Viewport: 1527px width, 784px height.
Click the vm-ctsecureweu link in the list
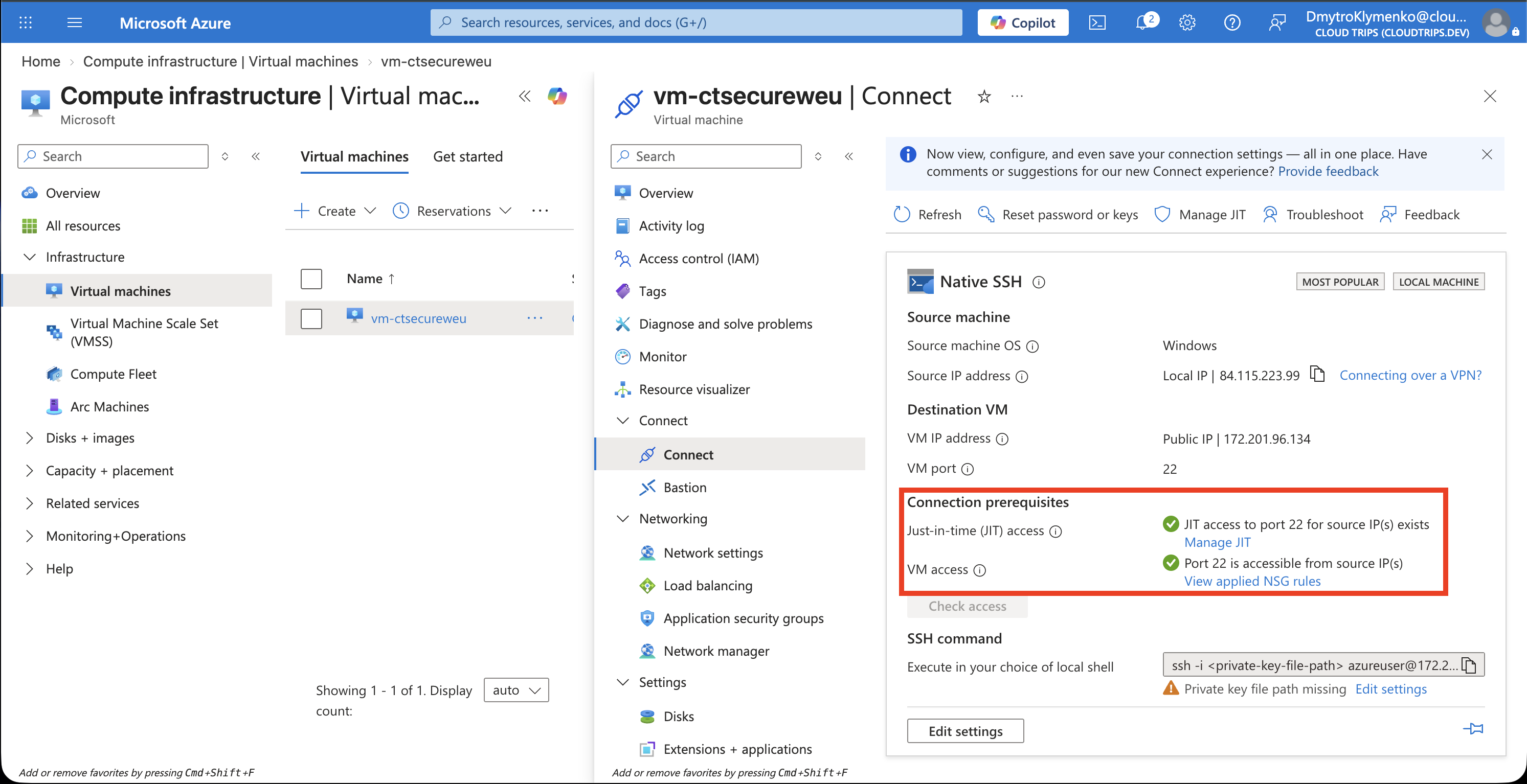(418, 318)
